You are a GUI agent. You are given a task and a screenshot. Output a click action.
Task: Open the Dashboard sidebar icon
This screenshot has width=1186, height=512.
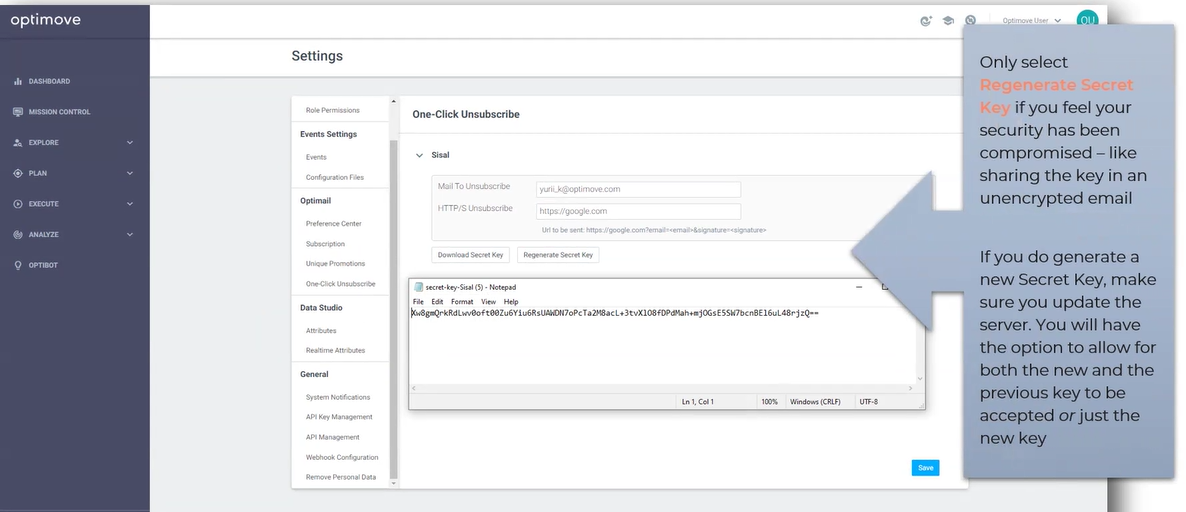pos(18,81)
